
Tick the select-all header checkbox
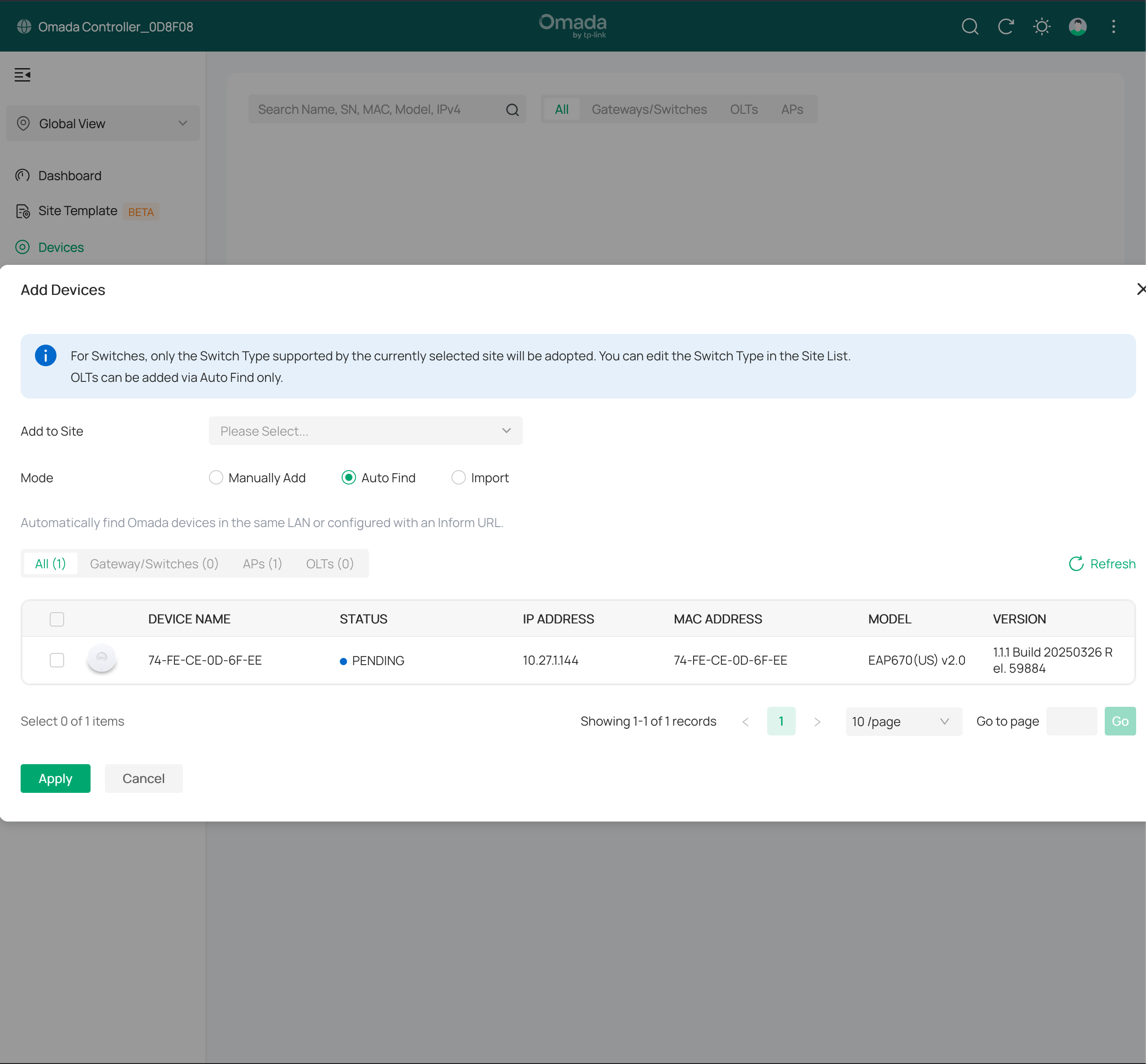point(57,619)
